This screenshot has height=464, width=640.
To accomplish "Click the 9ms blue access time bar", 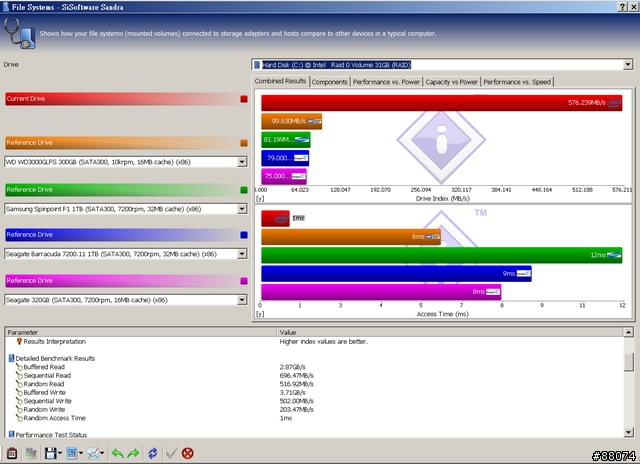I will [x=396, y=273].
